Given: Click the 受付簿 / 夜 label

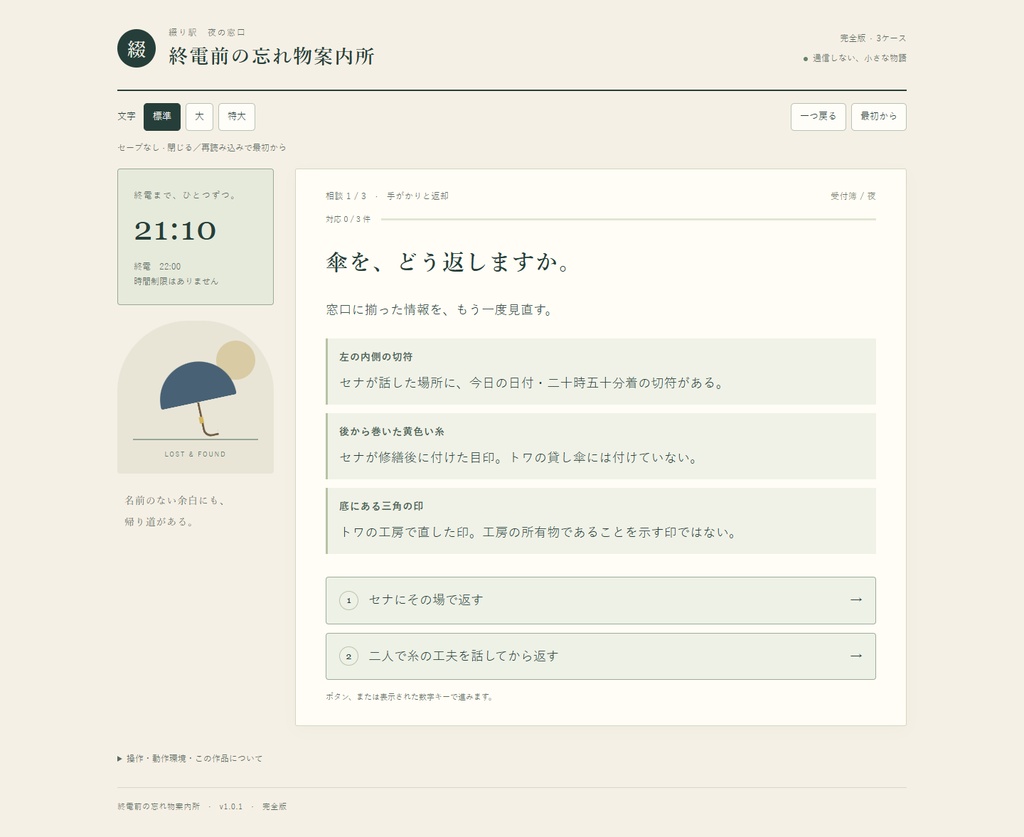Looking at the screenshot, I should [853, 196].
